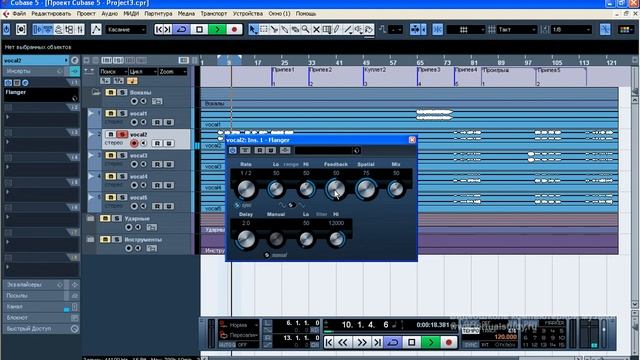Open the quantize 1/8 dropdown

click(x=571, y=29)
